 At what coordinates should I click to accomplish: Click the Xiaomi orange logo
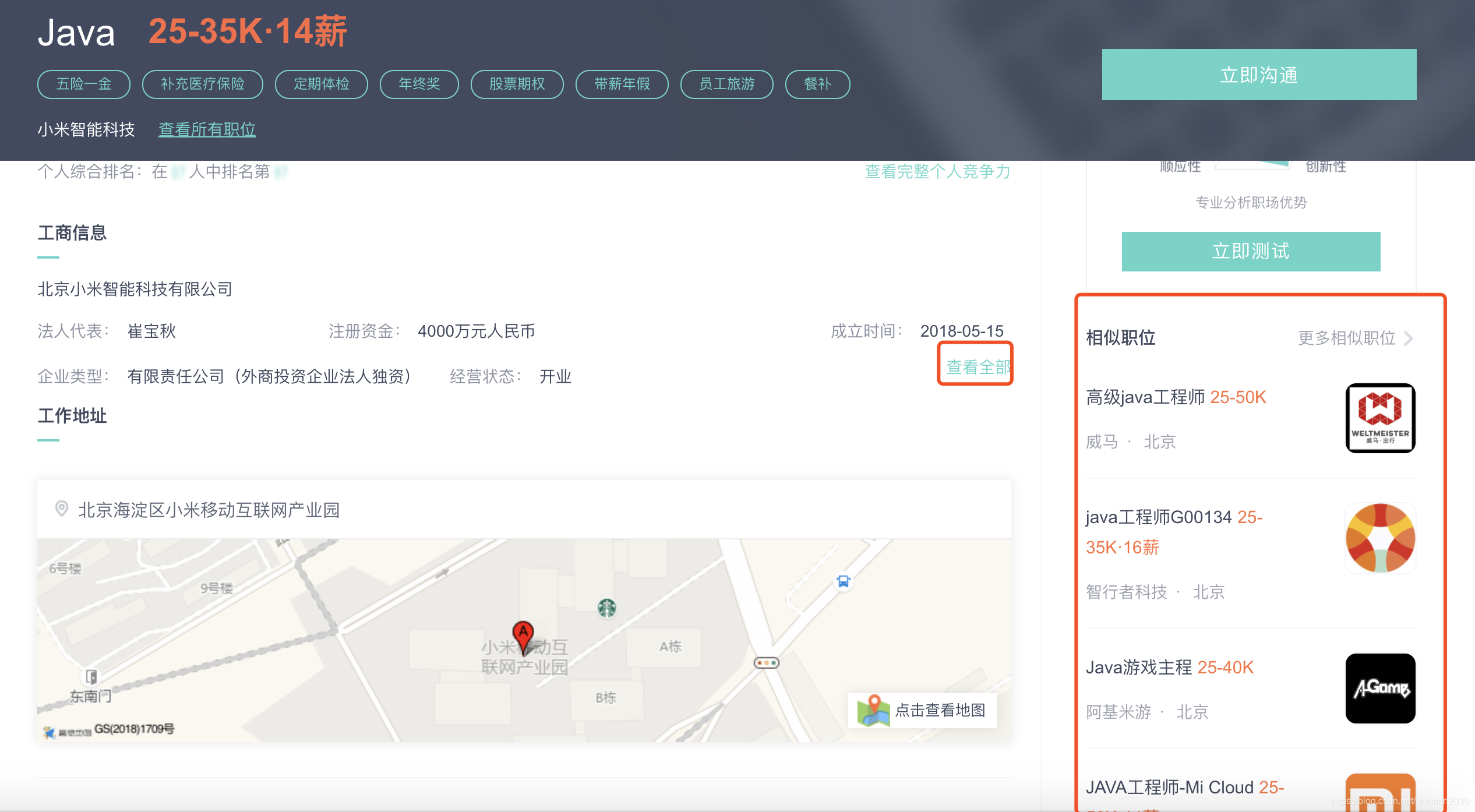(1380, 792)
